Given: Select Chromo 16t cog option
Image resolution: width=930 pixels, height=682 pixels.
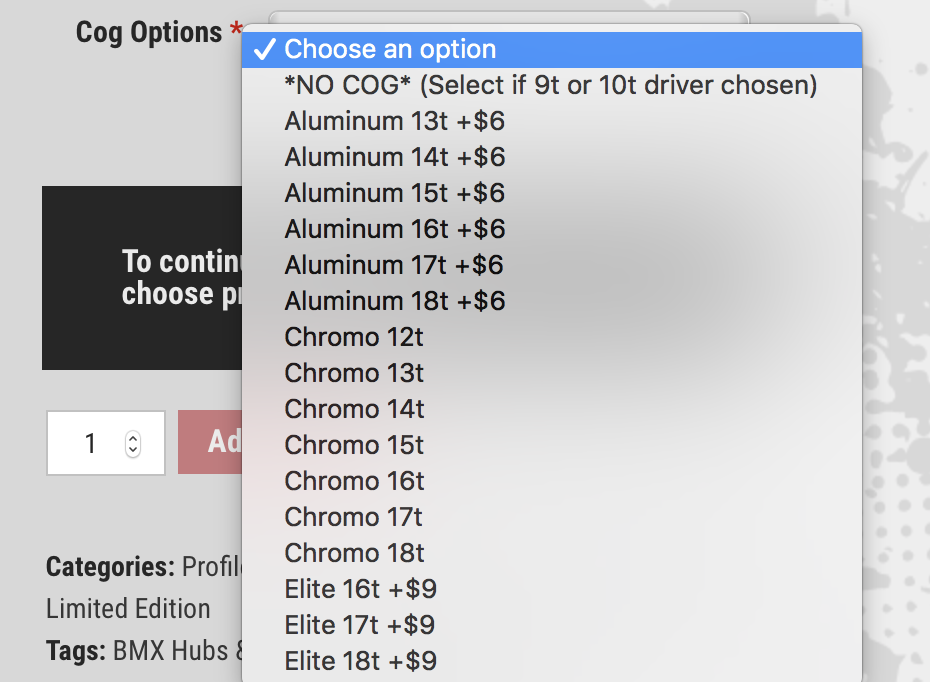Looking at the screenshot, I should tap(354, 481).
